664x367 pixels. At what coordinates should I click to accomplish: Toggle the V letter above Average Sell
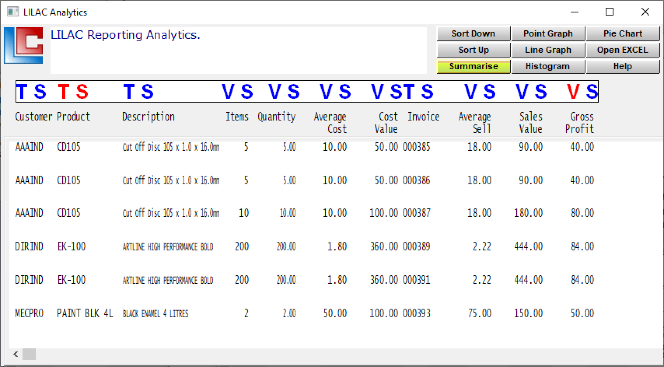(x=470, y=92)
